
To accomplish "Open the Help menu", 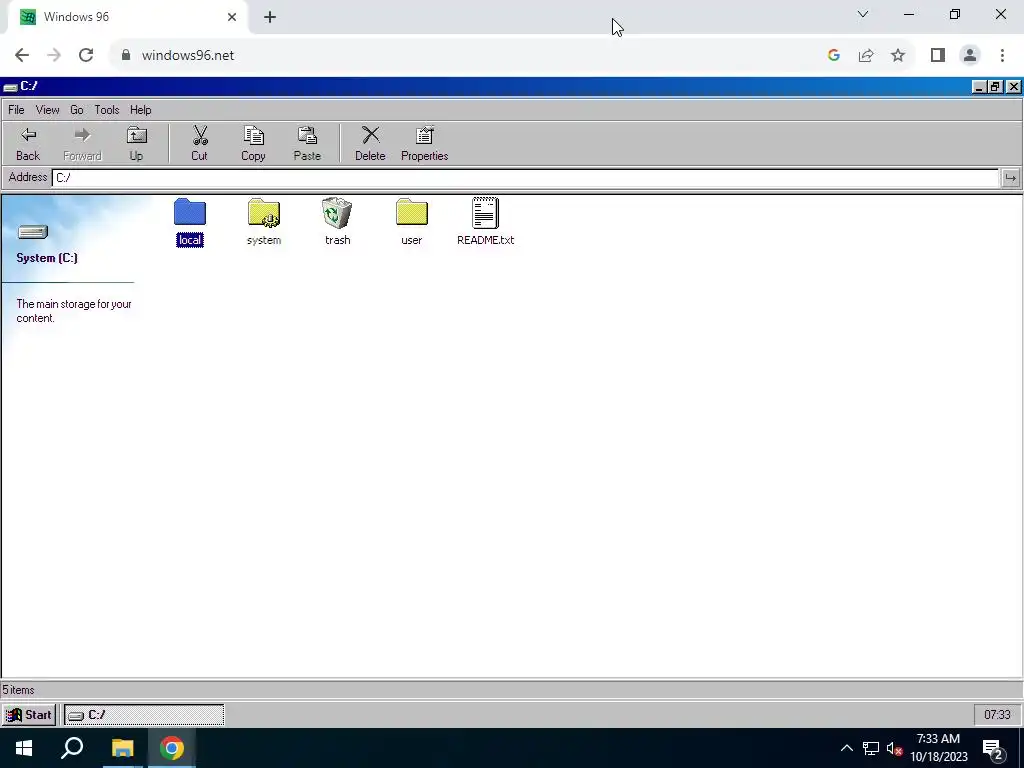I will pos(140,110).
